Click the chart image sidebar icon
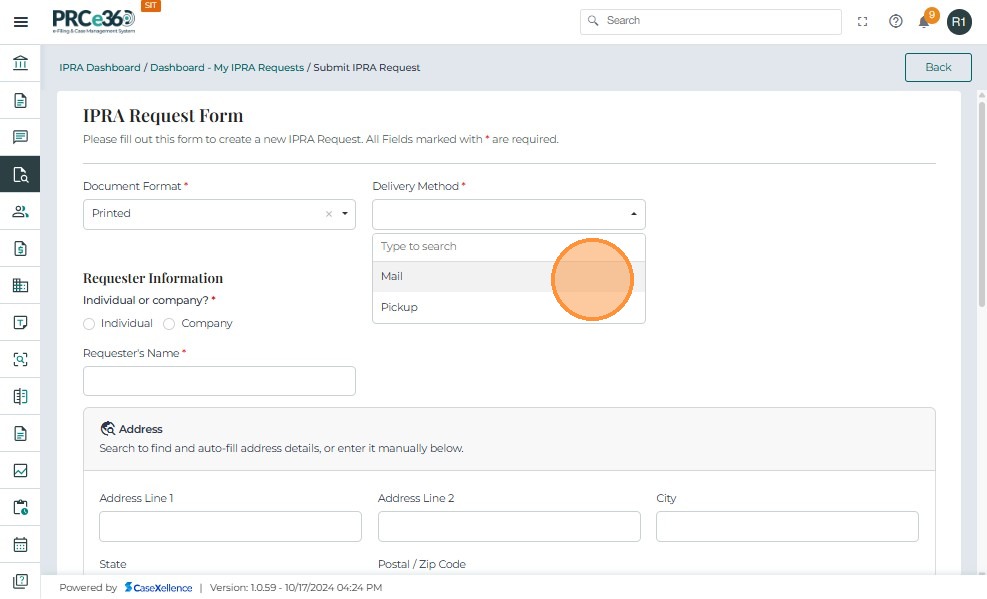The width and height of the screenshot is (987, 599). tap(20, 470)
